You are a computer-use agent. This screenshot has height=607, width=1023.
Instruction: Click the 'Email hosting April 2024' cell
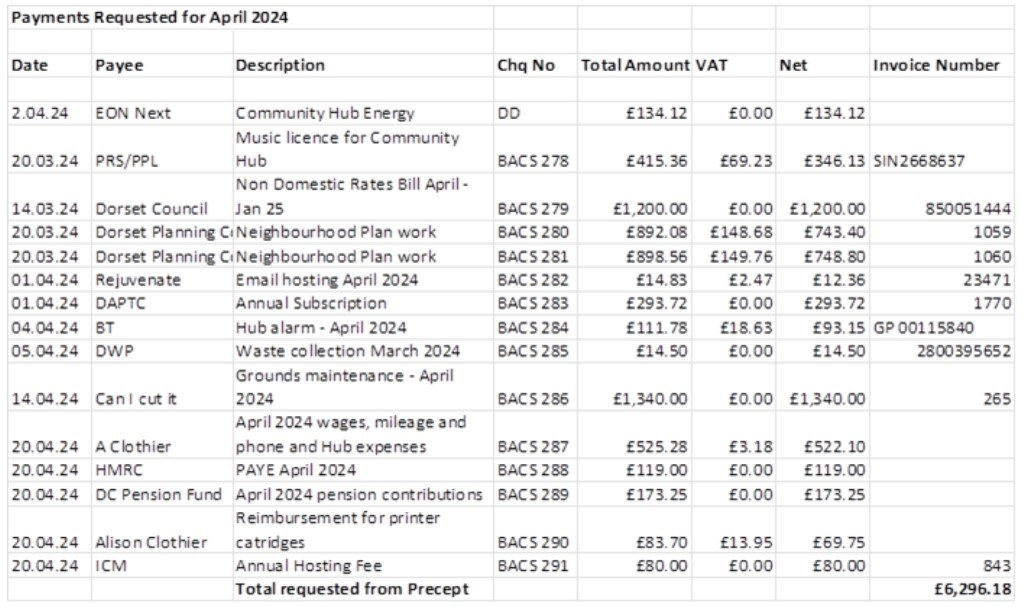(327, 280)
